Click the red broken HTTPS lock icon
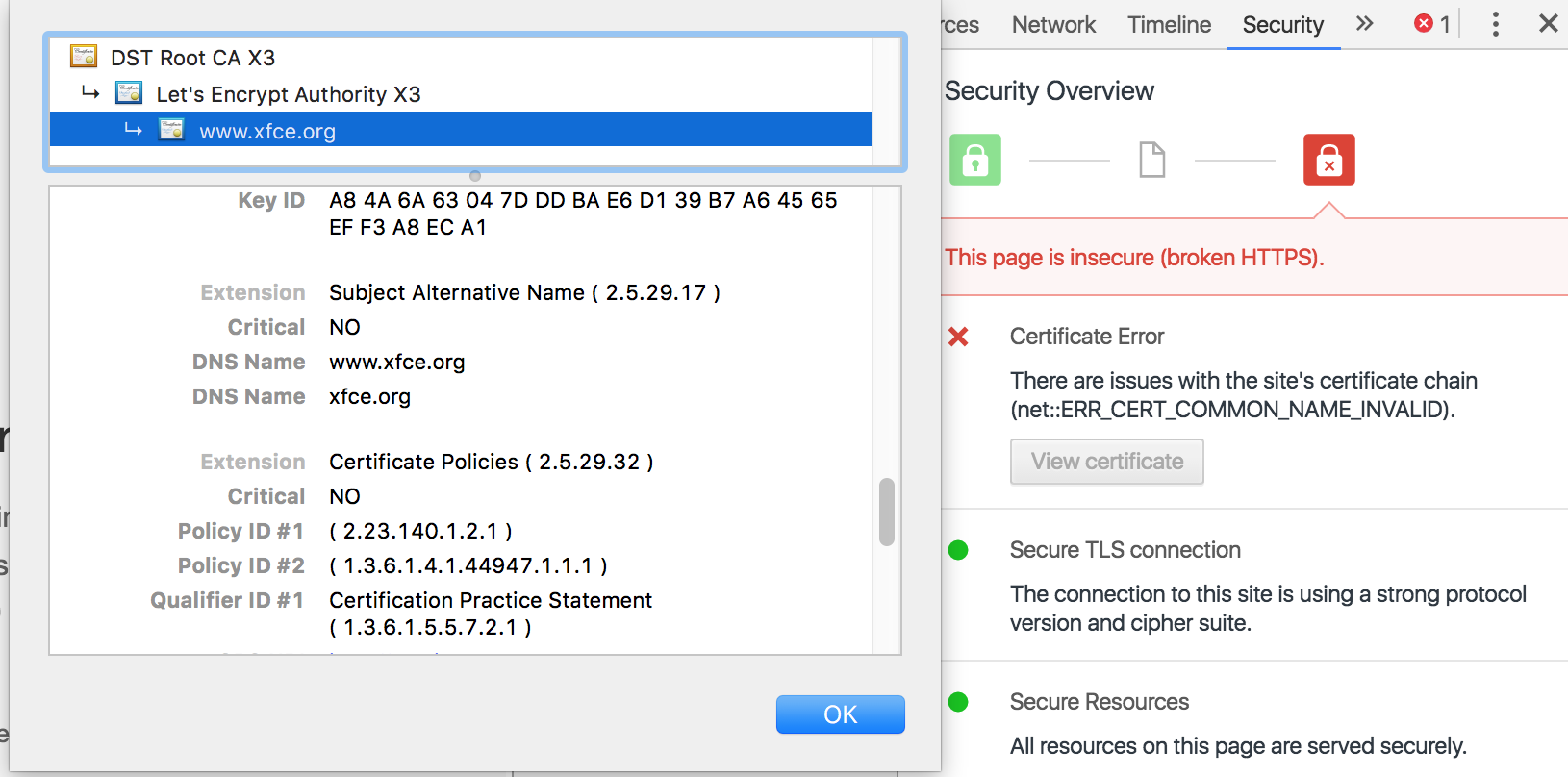Screen dimensions: 1568x777 [x=1328, y=160]
